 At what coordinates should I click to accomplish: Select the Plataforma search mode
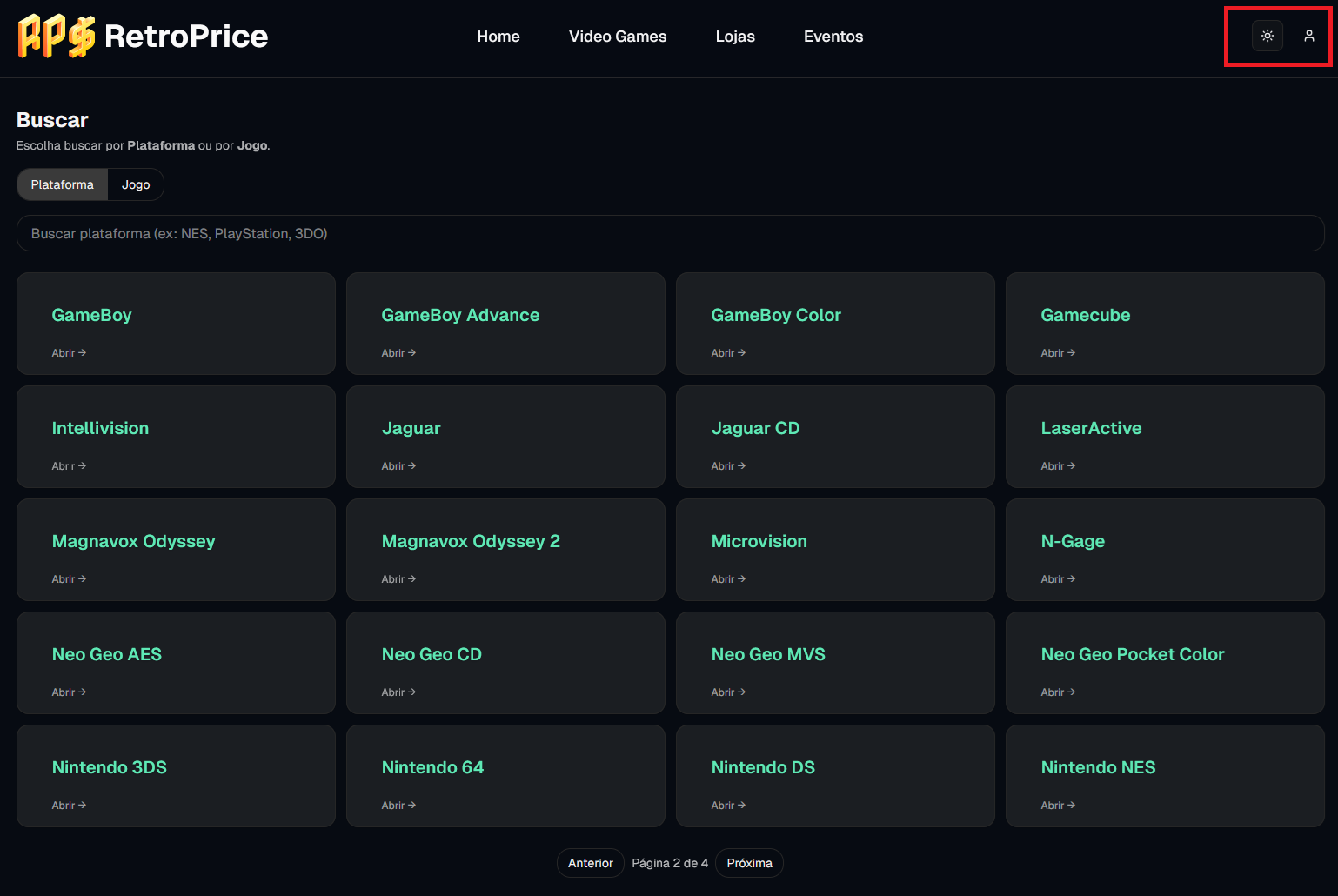(62, 184)
